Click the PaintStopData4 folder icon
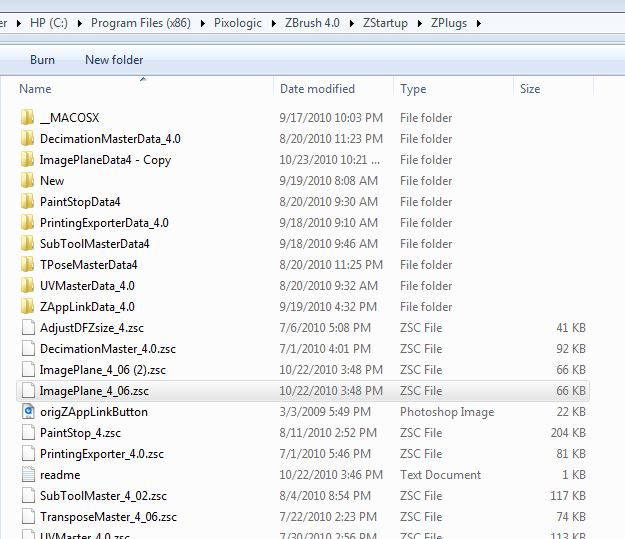Viewport: 625px width, 539px height. (x=27, y=202)
